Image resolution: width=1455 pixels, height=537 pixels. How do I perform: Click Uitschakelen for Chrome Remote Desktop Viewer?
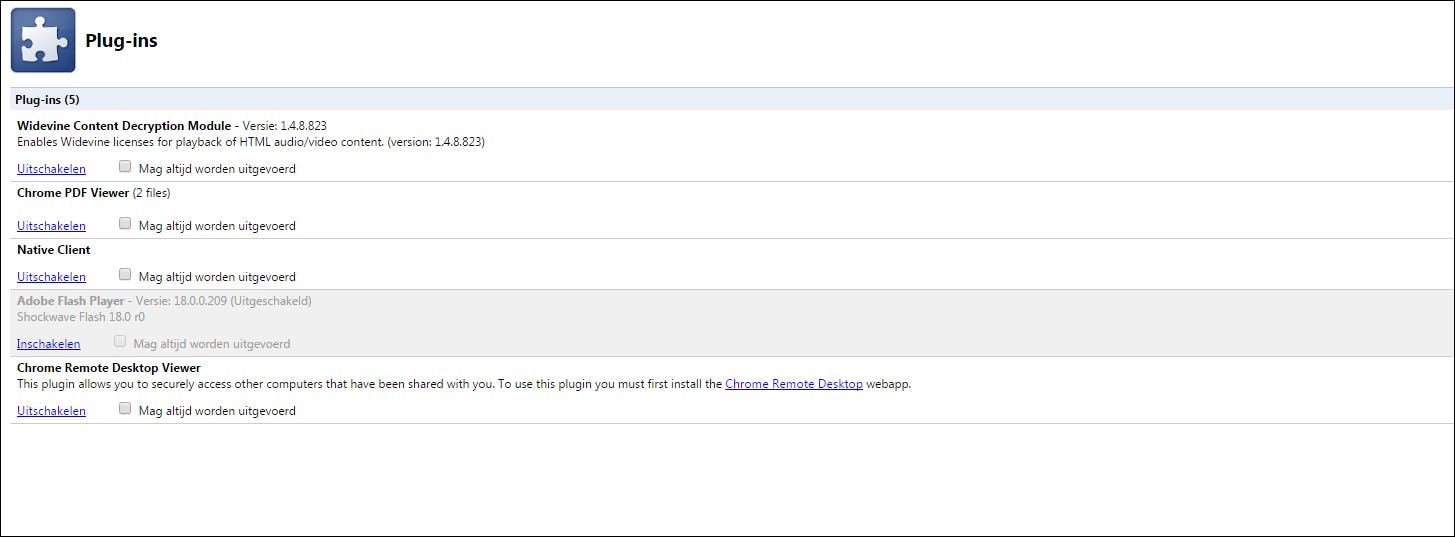[51, 411]
